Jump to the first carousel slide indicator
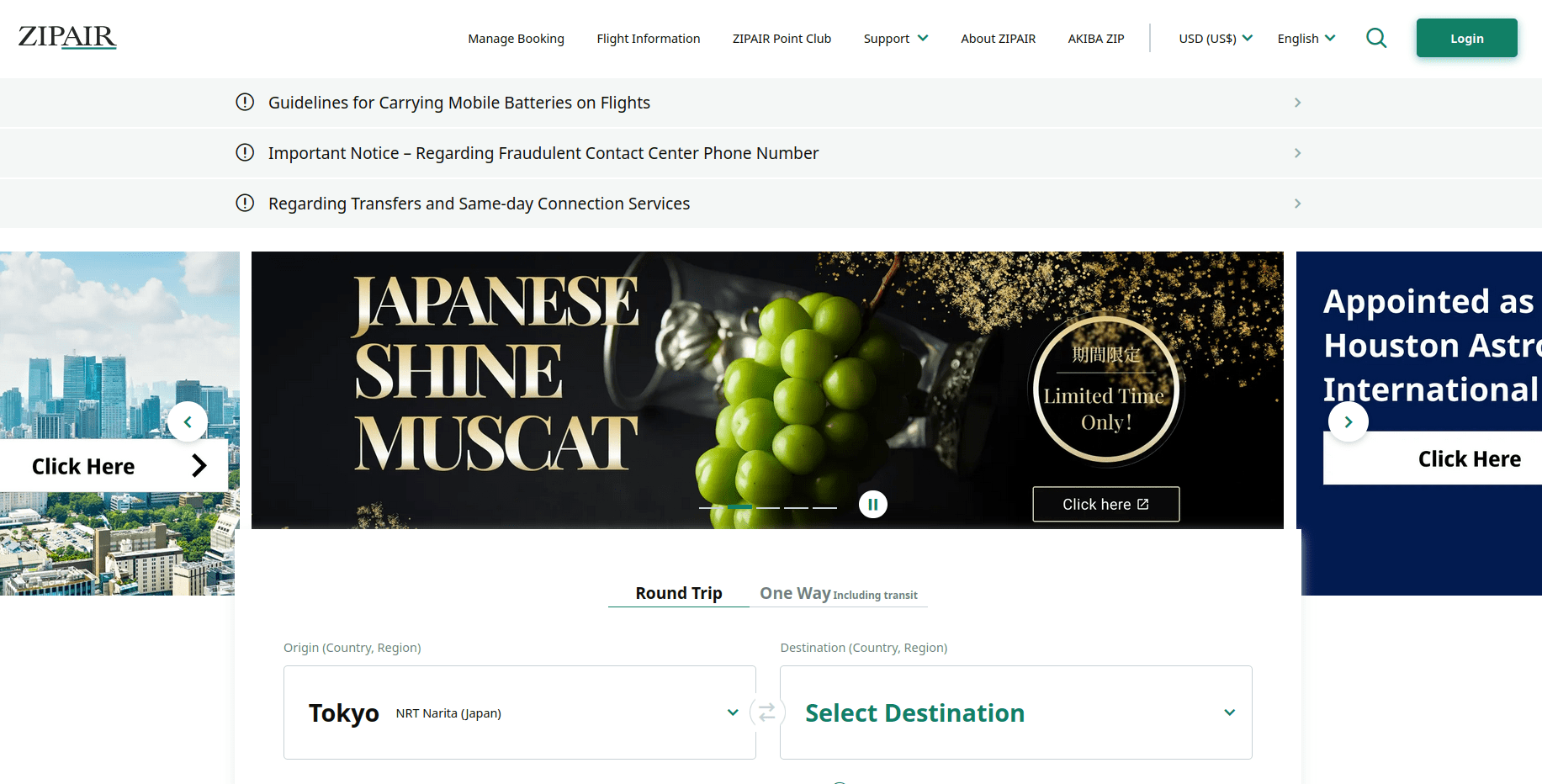Image resolution: width=1542 pixels, height=784 pixels. pos(711,507)
